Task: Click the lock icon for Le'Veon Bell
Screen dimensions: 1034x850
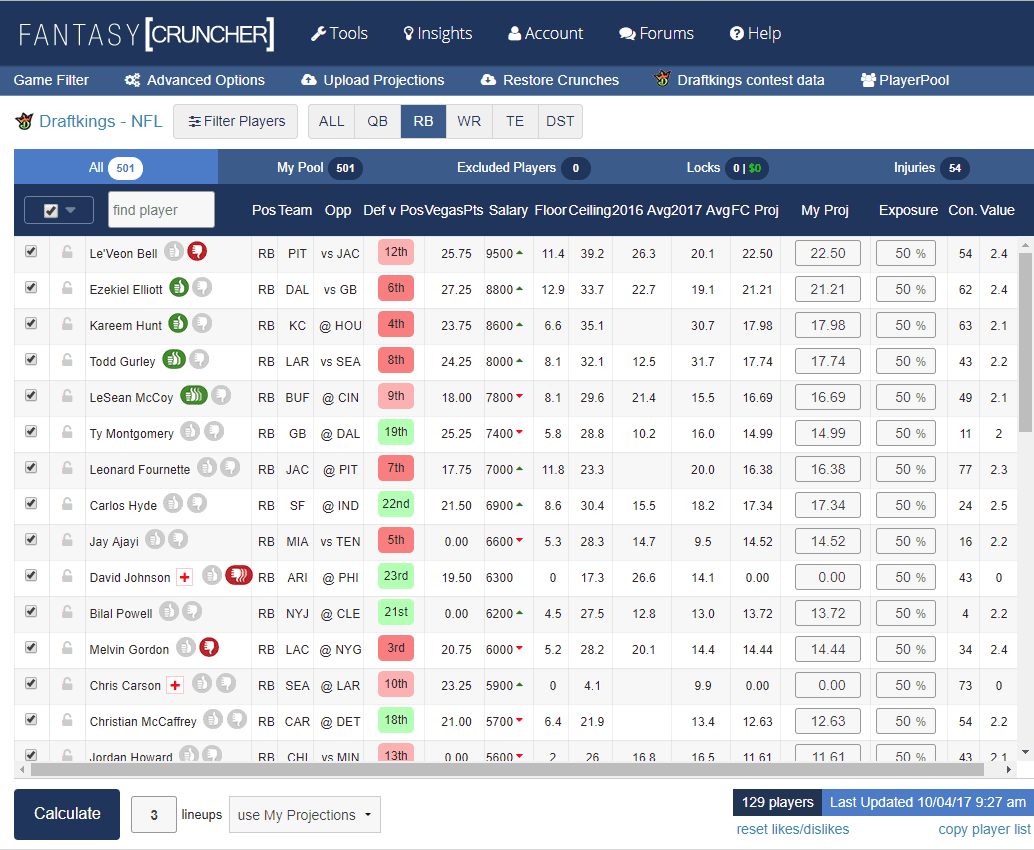Action: click(67, 252)
